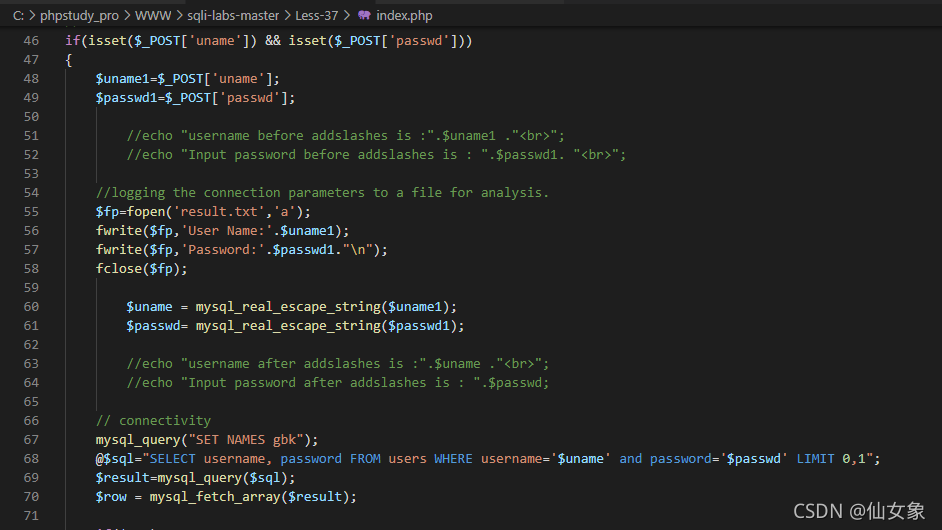This screenshot has width=942, height=530.
Task: Expand chevron after WWW in breadcrumb
Action: [179, 15]
